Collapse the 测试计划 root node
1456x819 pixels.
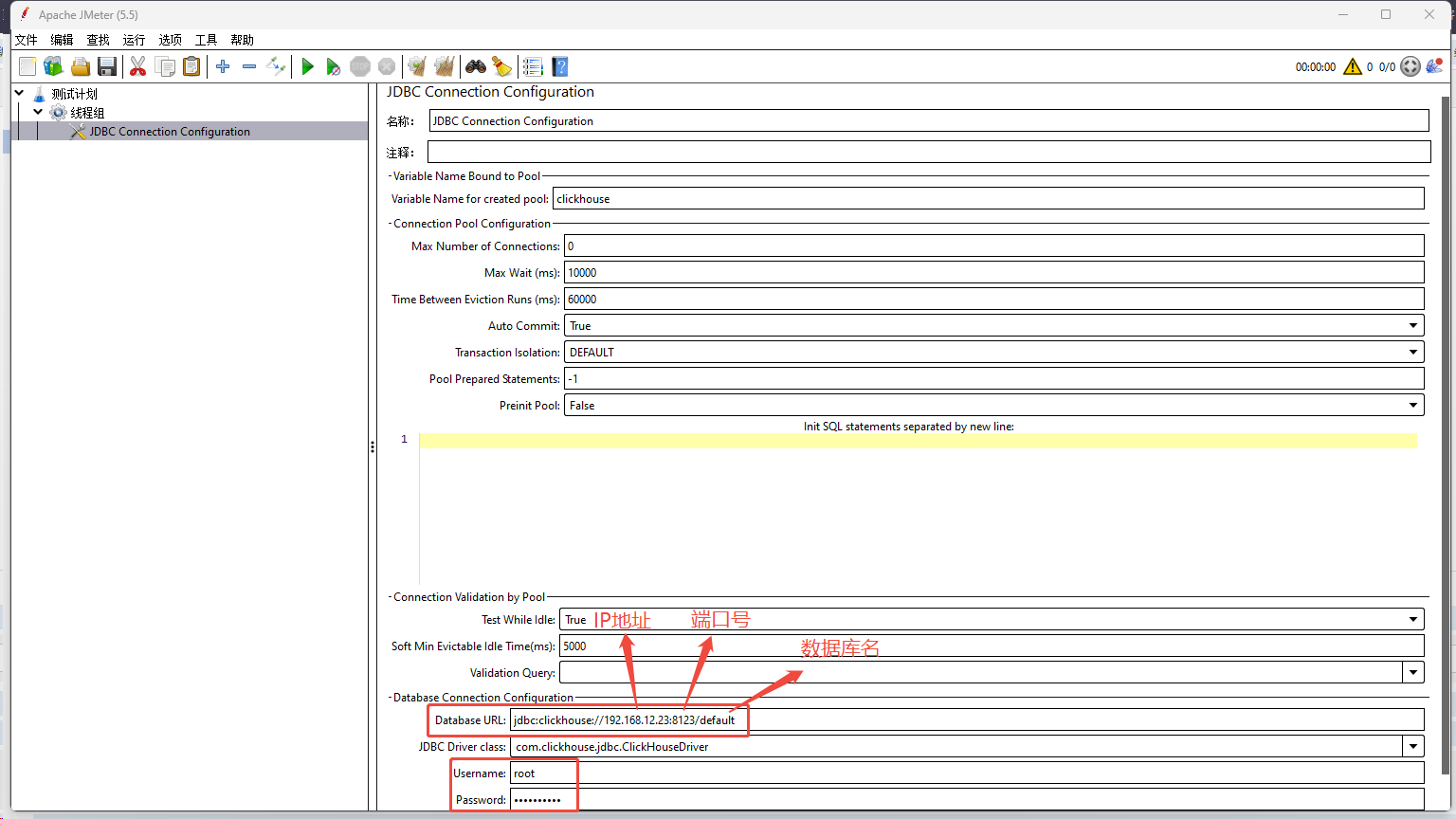pos(19,93)
